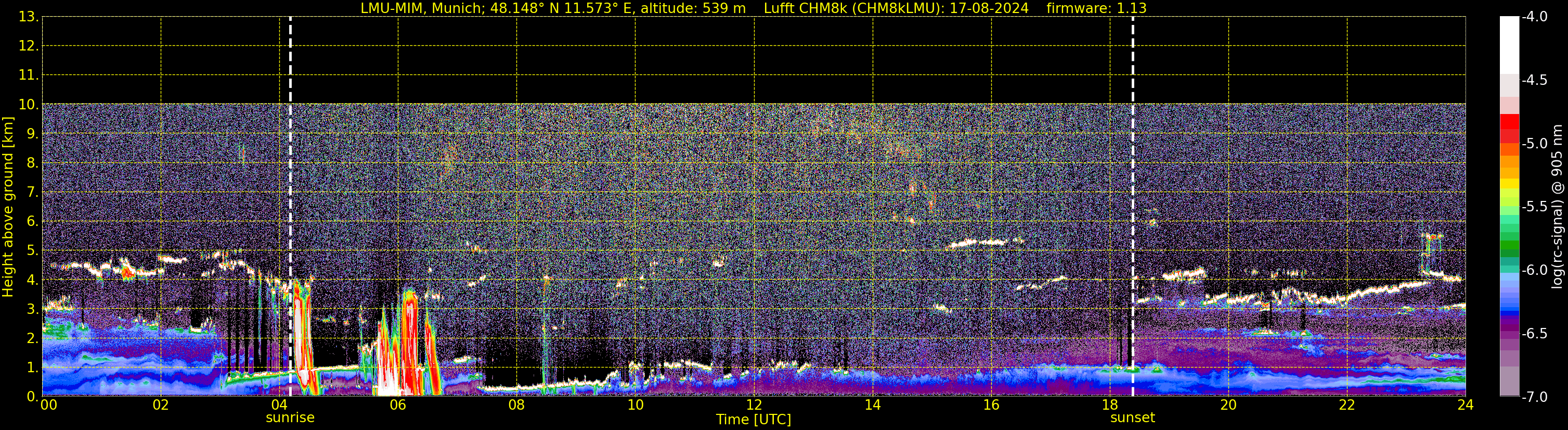Viewport: 1568px width, 430px height.
Task: Click the yellow segment of the colorbar
Action: [x=1510, y=184]
